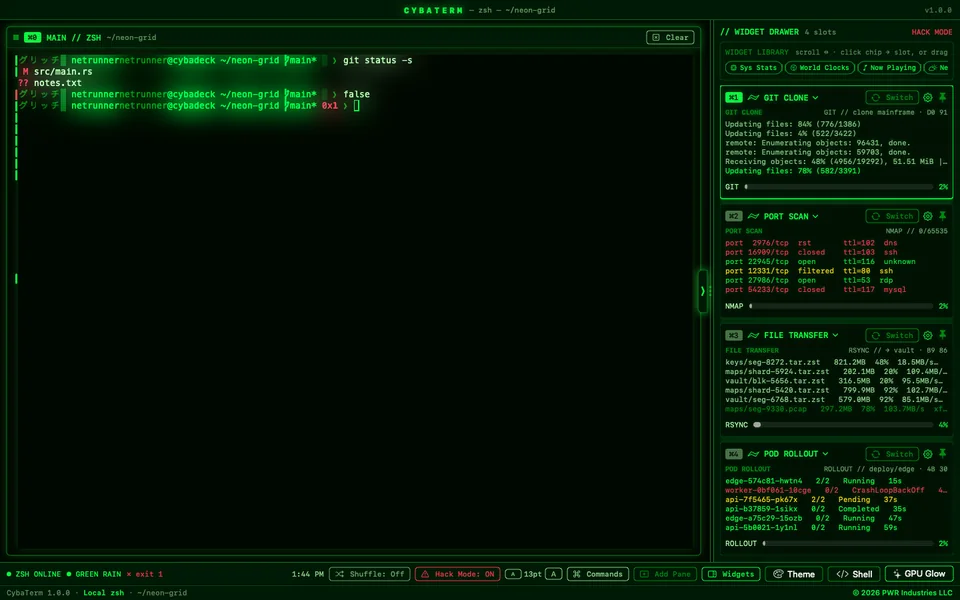Click the ⌘2 slot badge on Port Scan

tap(733, 216)
